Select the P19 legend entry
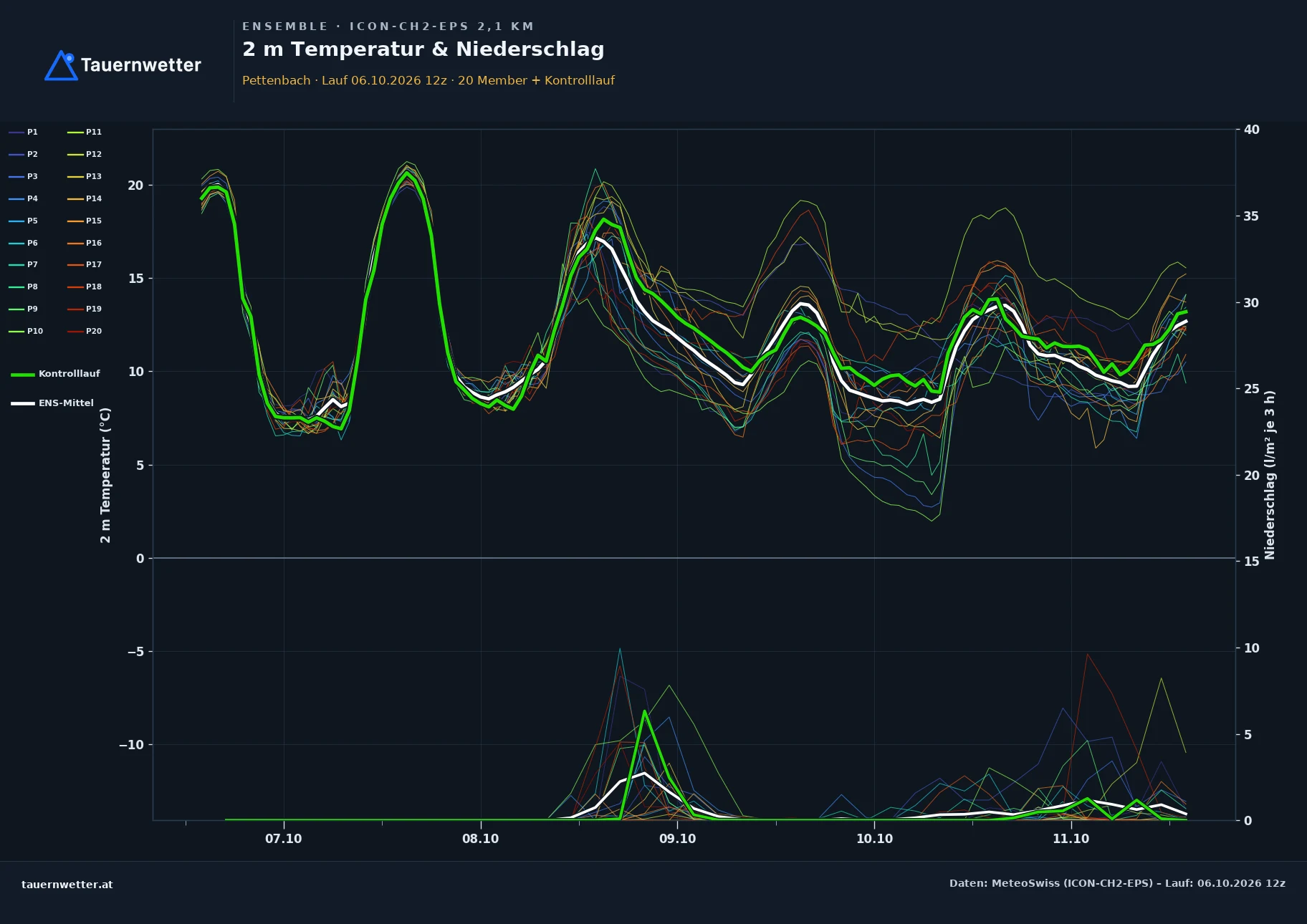This screenshot has width=1307, height=924. pyautogui.click(x=85, y=309)
